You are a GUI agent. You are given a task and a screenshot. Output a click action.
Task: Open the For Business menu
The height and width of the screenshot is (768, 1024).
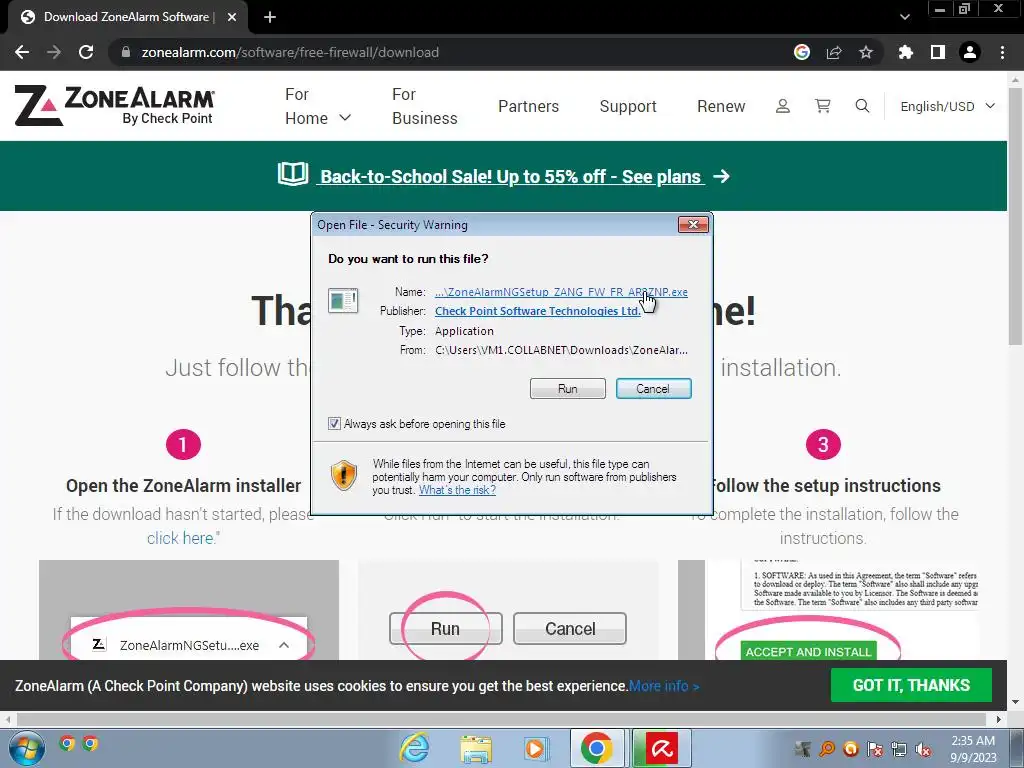pyautogui.click(x=424, y=106)
